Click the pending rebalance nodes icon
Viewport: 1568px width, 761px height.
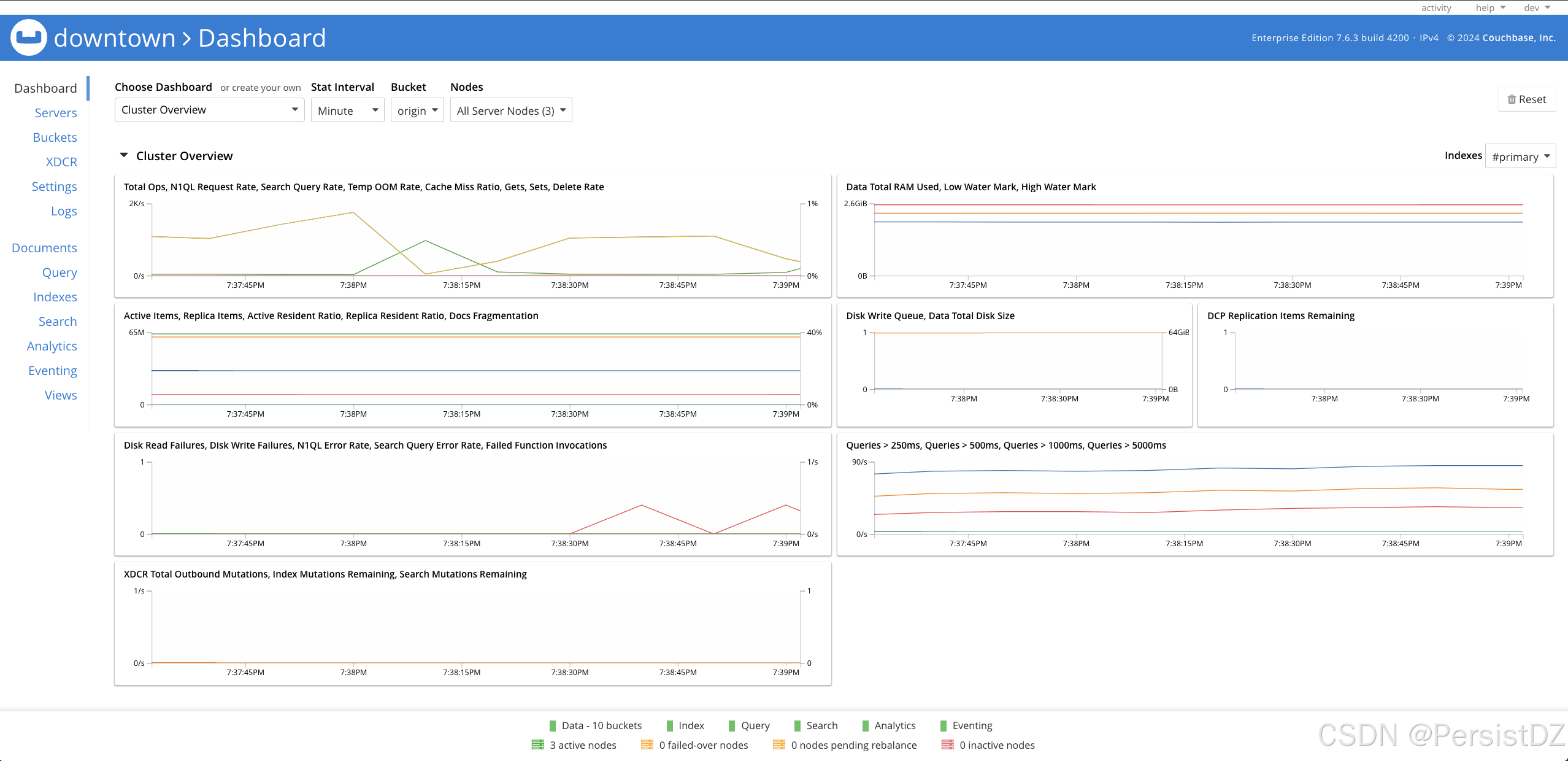coord(779,745)
